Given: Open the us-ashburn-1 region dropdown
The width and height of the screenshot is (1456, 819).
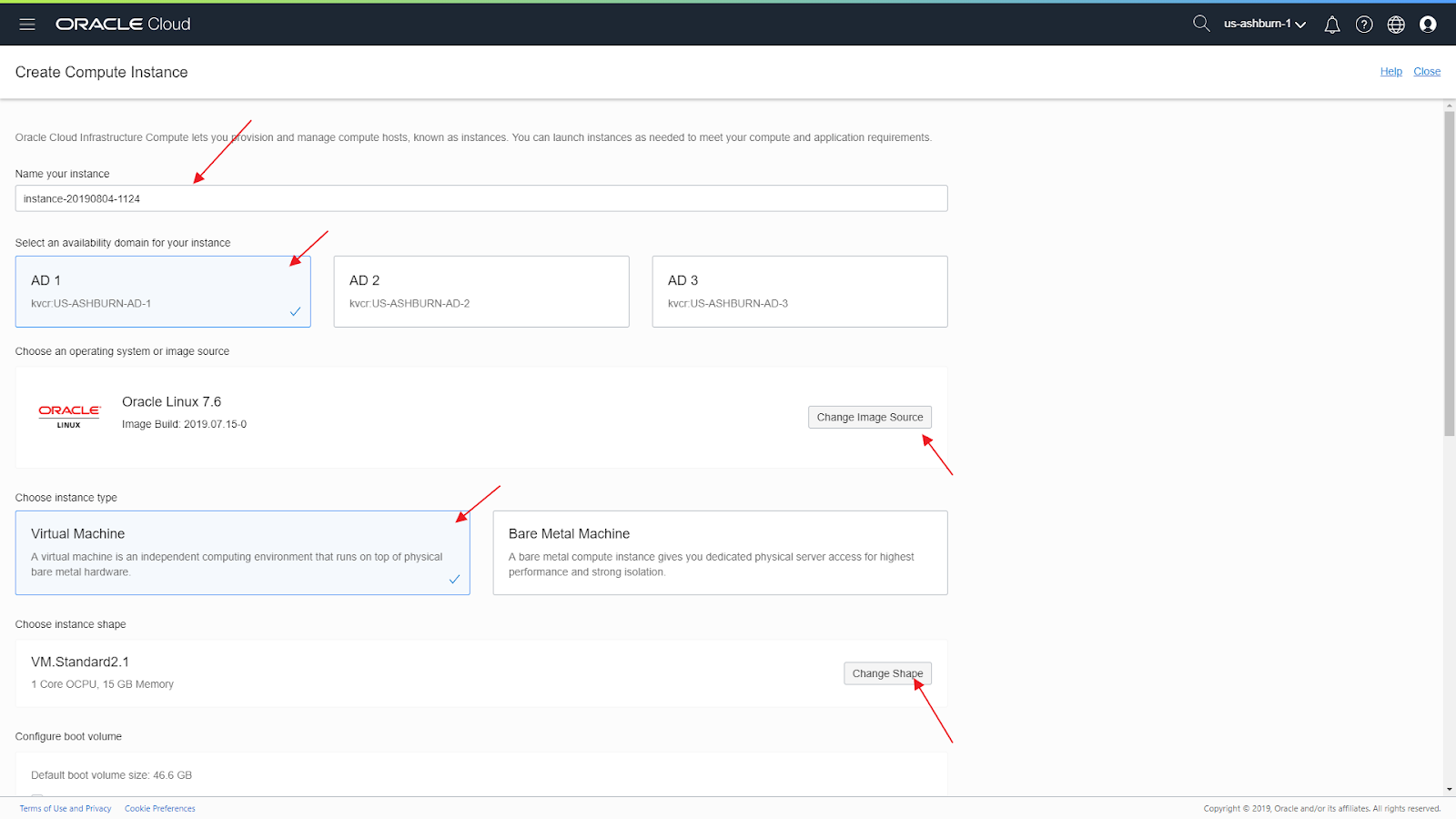Looking at the screenshot, I should point(1262,24).
